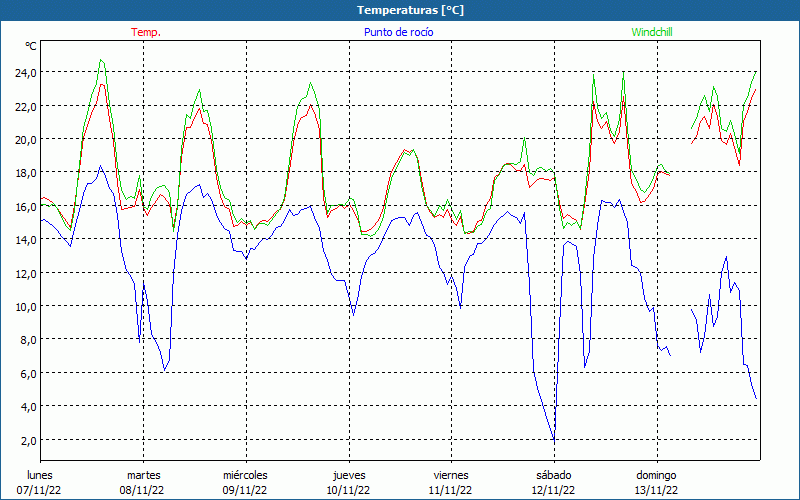This screenshot has height=500, width=800.
Task: Click the 09/11/22 date label
Action: (245, 490)
